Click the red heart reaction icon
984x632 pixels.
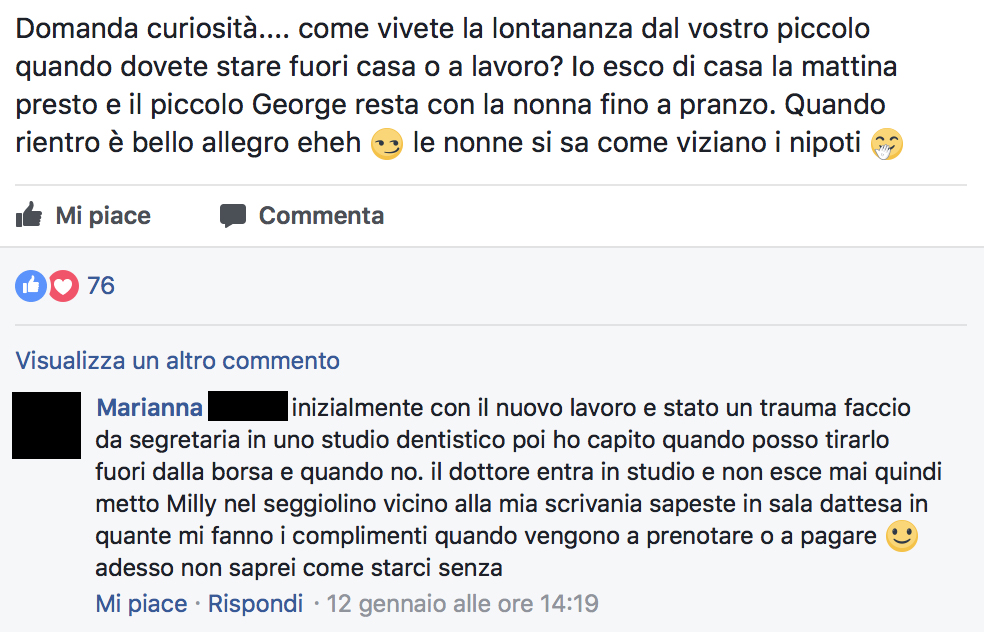click(63, 286)
